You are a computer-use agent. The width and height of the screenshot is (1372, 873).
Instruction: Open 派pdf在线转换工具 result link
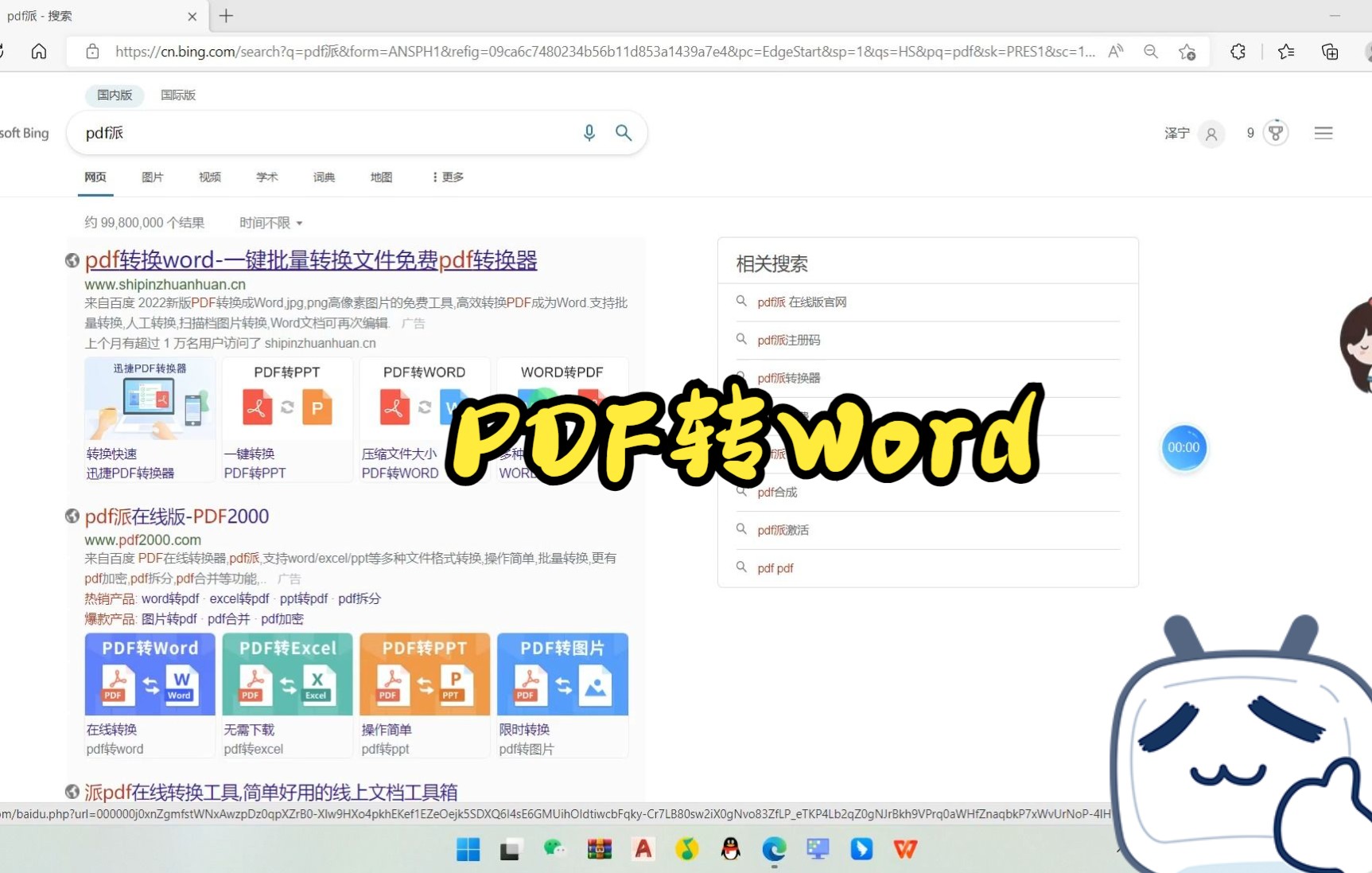pyautogui.click(x=271, y=792)
